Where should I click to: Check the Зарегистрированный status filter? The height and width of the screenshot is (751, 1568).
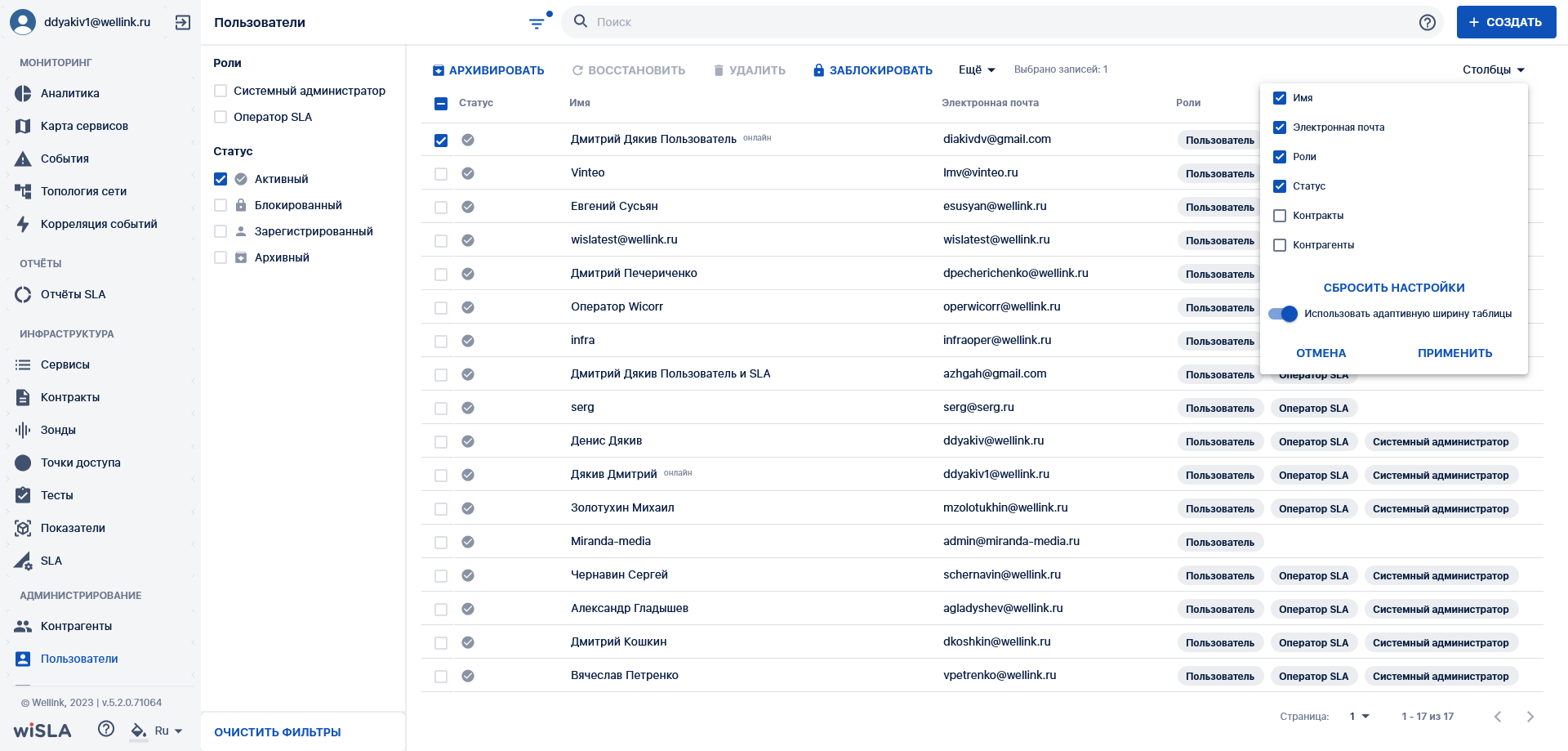tap(220, 231)
